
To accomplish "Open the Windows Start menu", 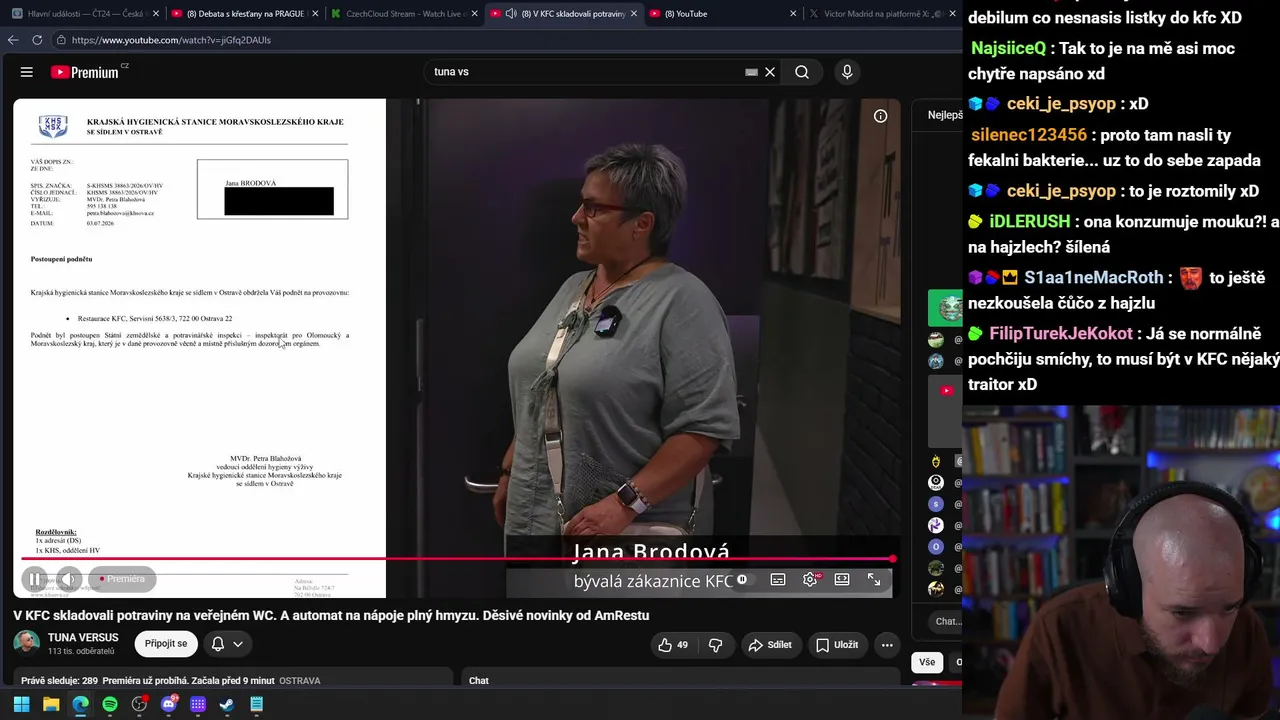I will point(21,704).
